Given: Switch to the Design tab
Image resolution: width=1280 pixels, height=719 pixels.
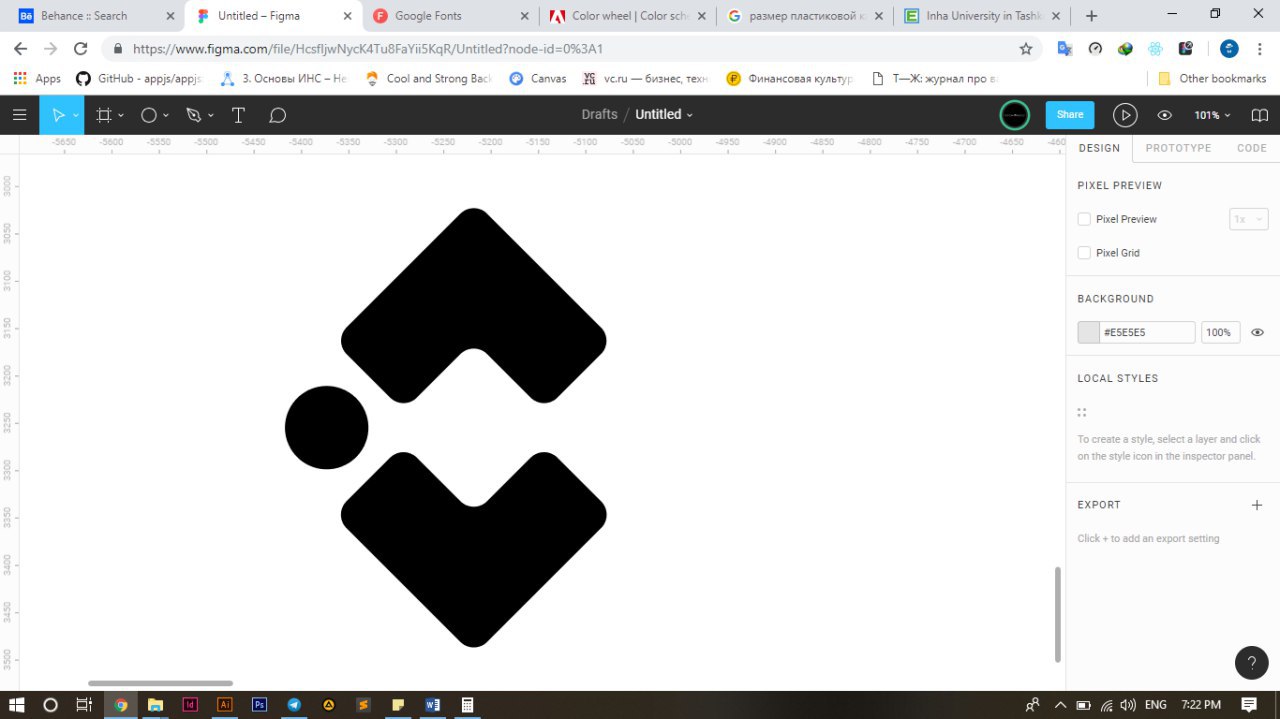Looking at the screenshot, I should point(1099,148).
